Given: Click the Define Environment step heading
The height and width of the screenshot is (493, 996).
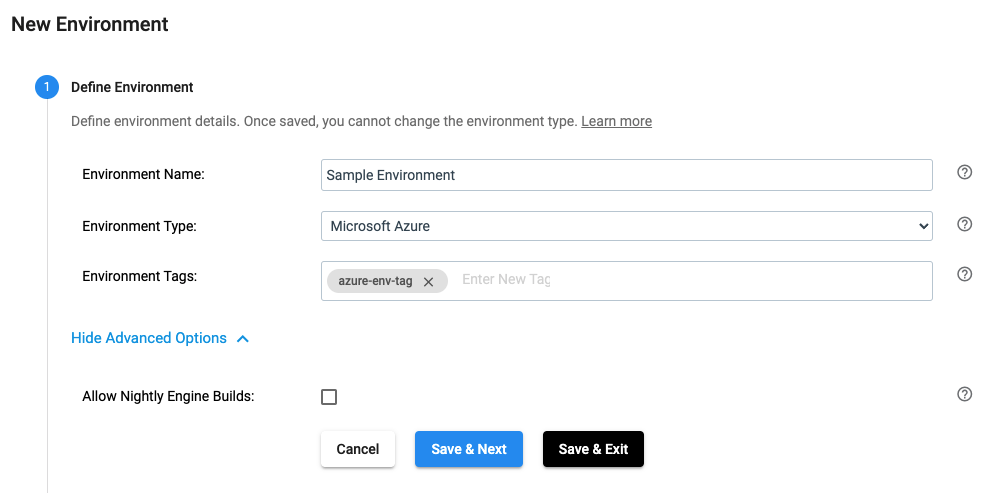Looking at the screenshot, I should (x=132, y=87).
